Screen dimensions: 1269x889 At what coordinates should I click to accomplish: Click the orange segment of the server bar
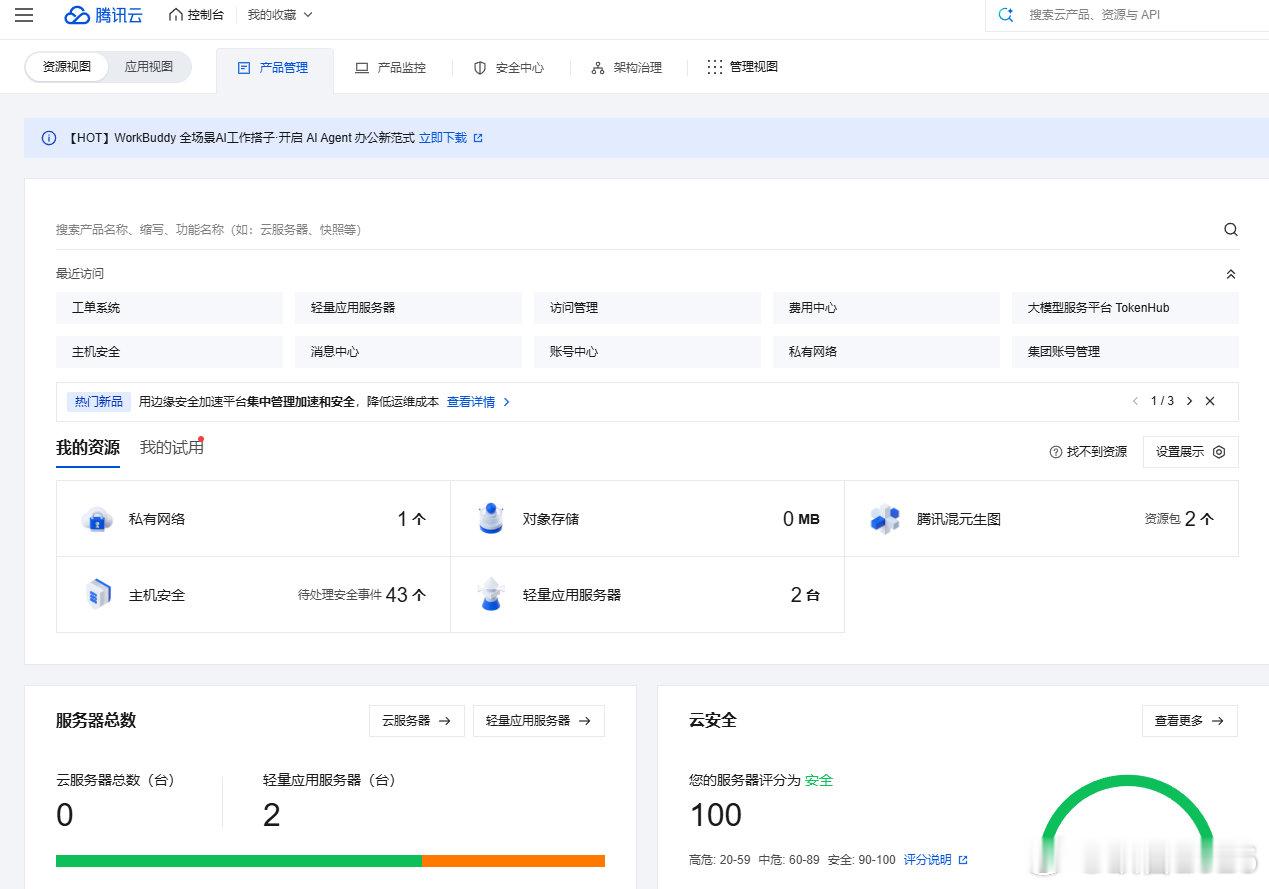point(513,861)
